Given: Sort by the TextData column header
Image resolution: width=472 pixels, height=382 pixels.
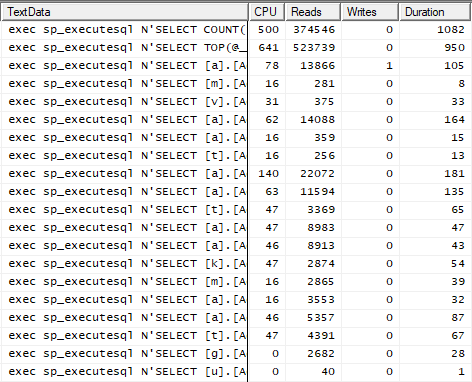Looking at the screenshot, I should (125, 12).
